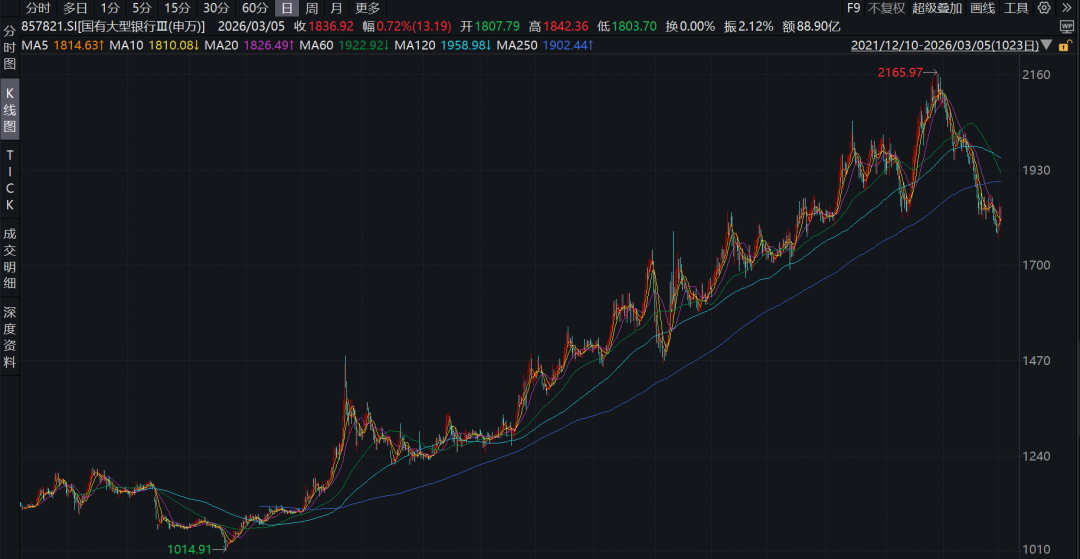Viewport: 1080px width, 559px height.
Task: Open the 更多 periods menu
Action: (368, 8)
